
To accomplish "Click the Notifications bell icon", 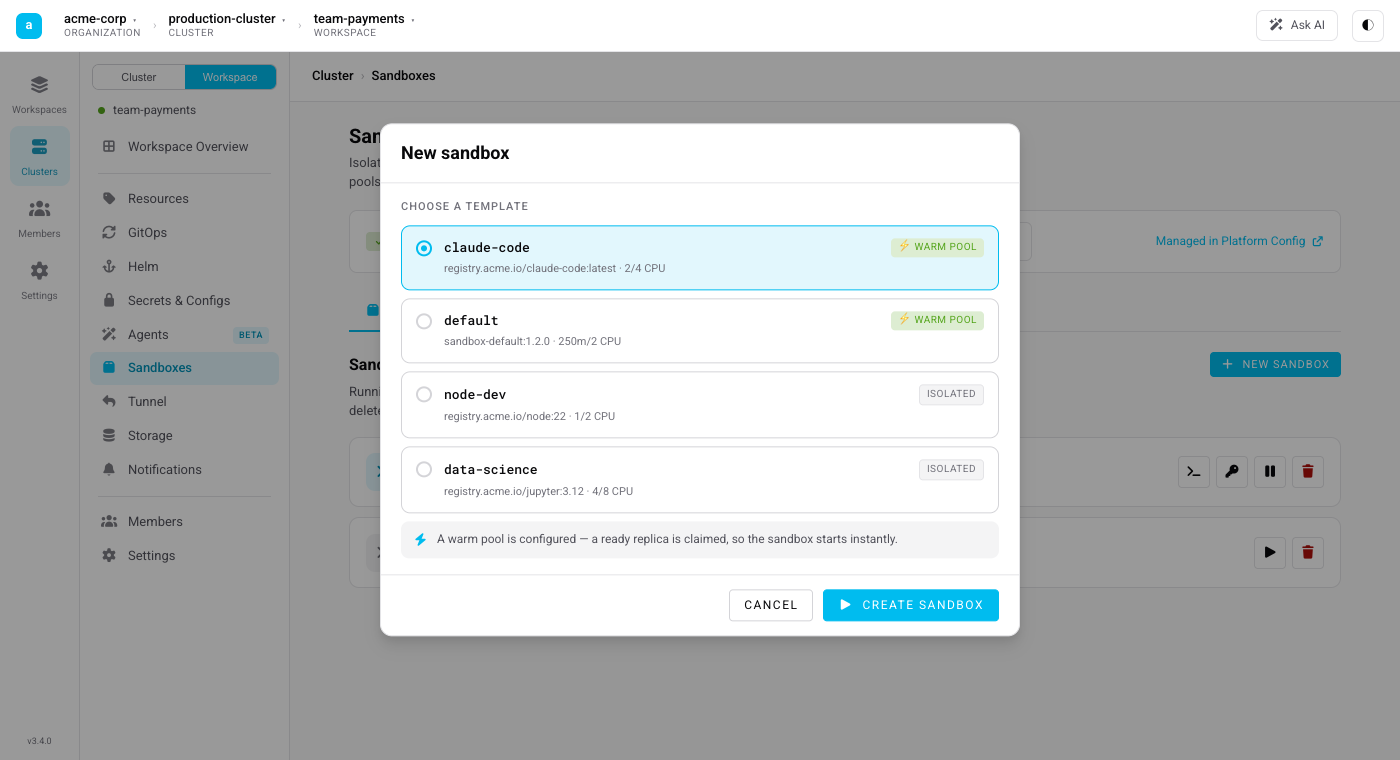I will [x=109, y=470].
